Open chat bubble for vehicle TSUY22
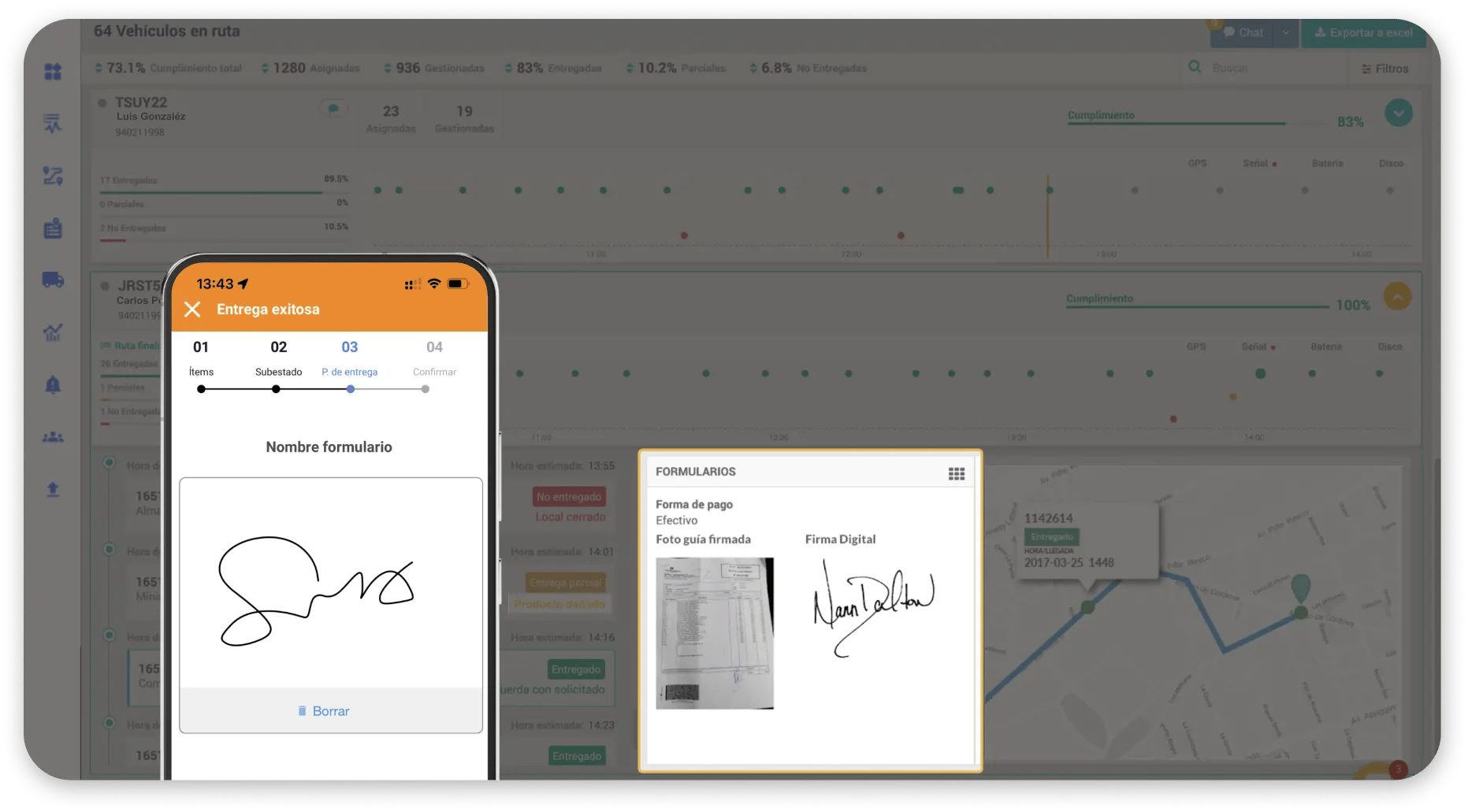 [333, 108]
